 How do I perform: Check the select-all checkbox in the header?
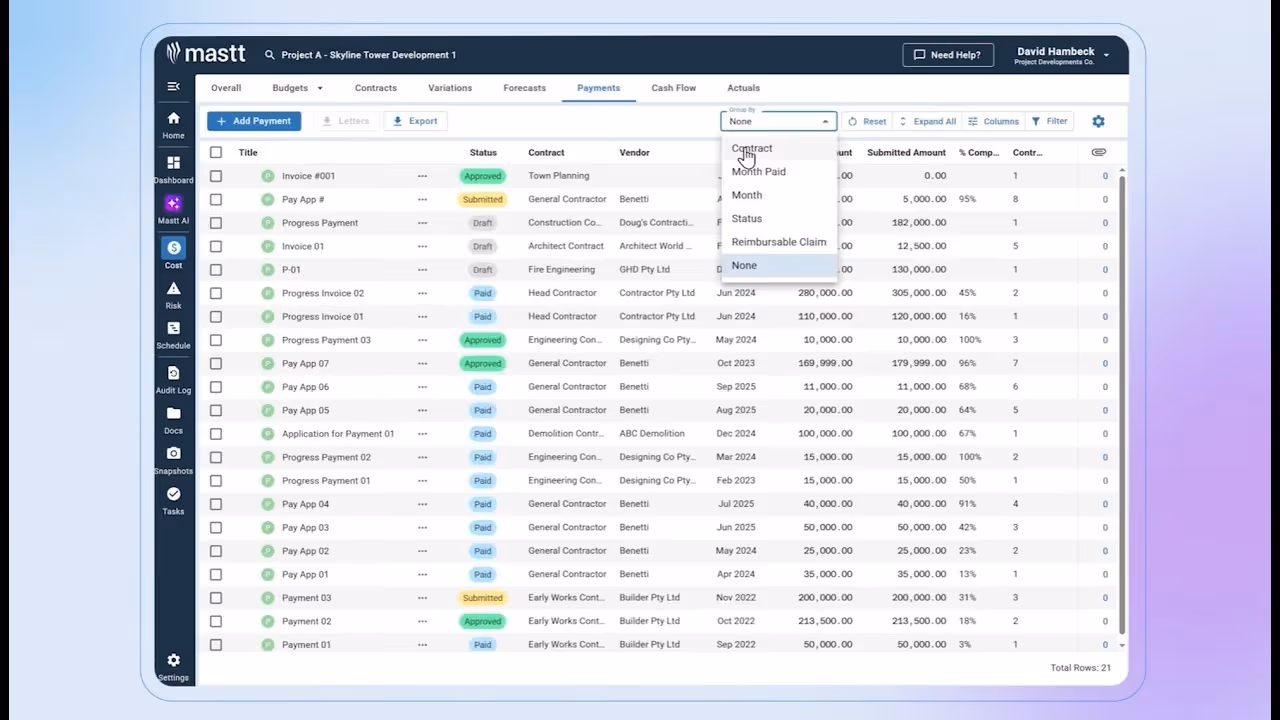[215, 152]
